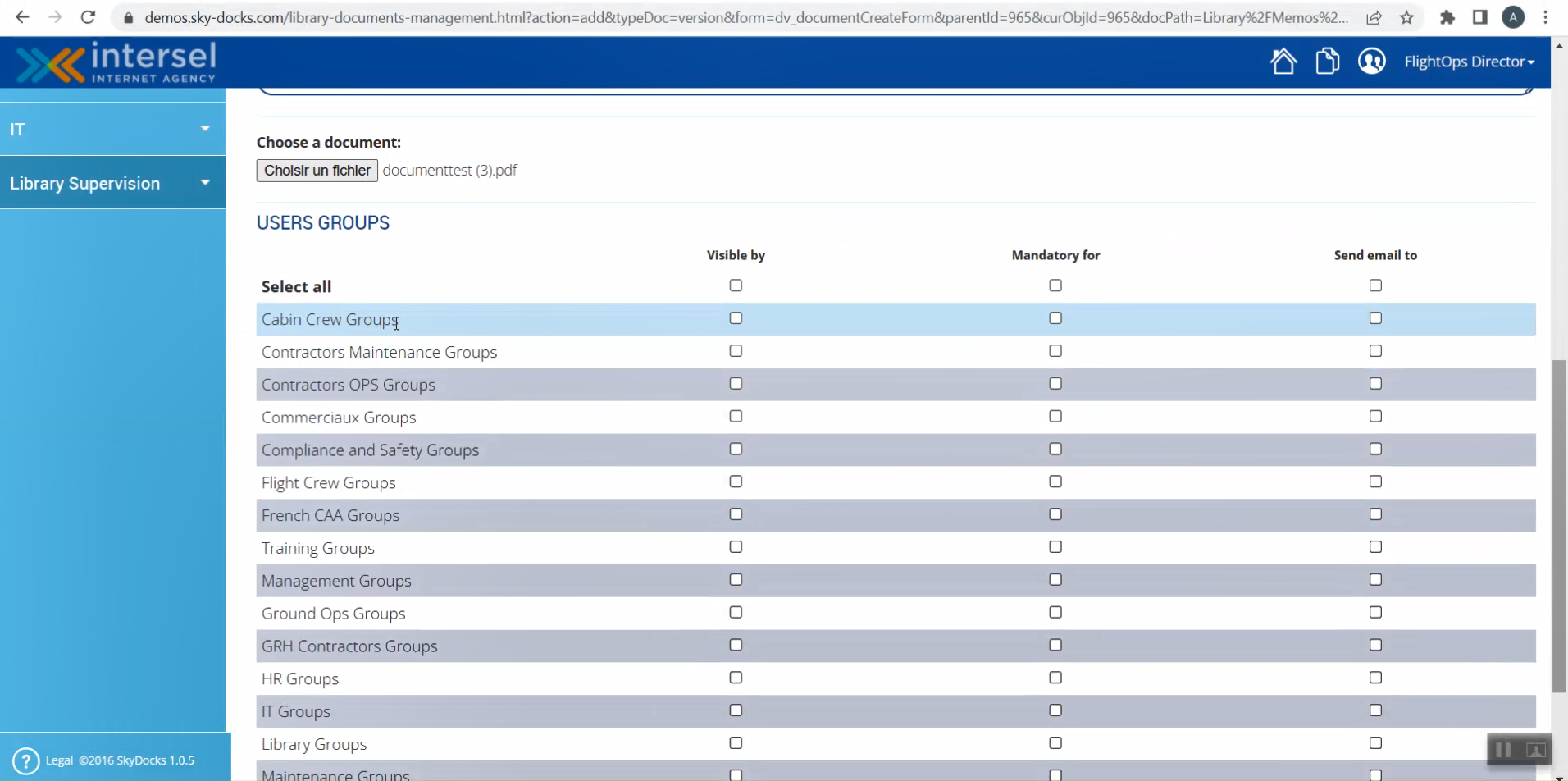Go back in browser history
This screenshot has width=1568, height=781.
[x=22, y=17]
